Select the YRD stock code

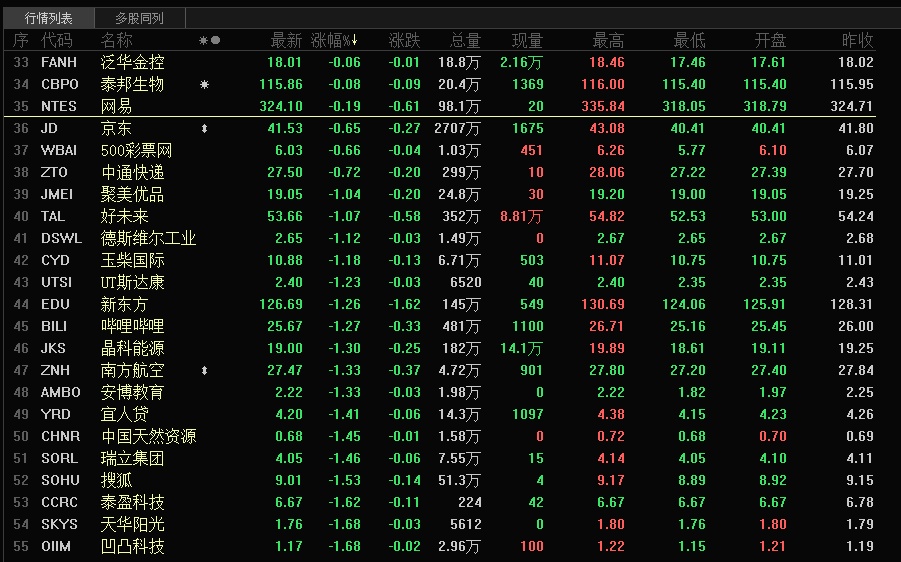click(x=56, y=414)
